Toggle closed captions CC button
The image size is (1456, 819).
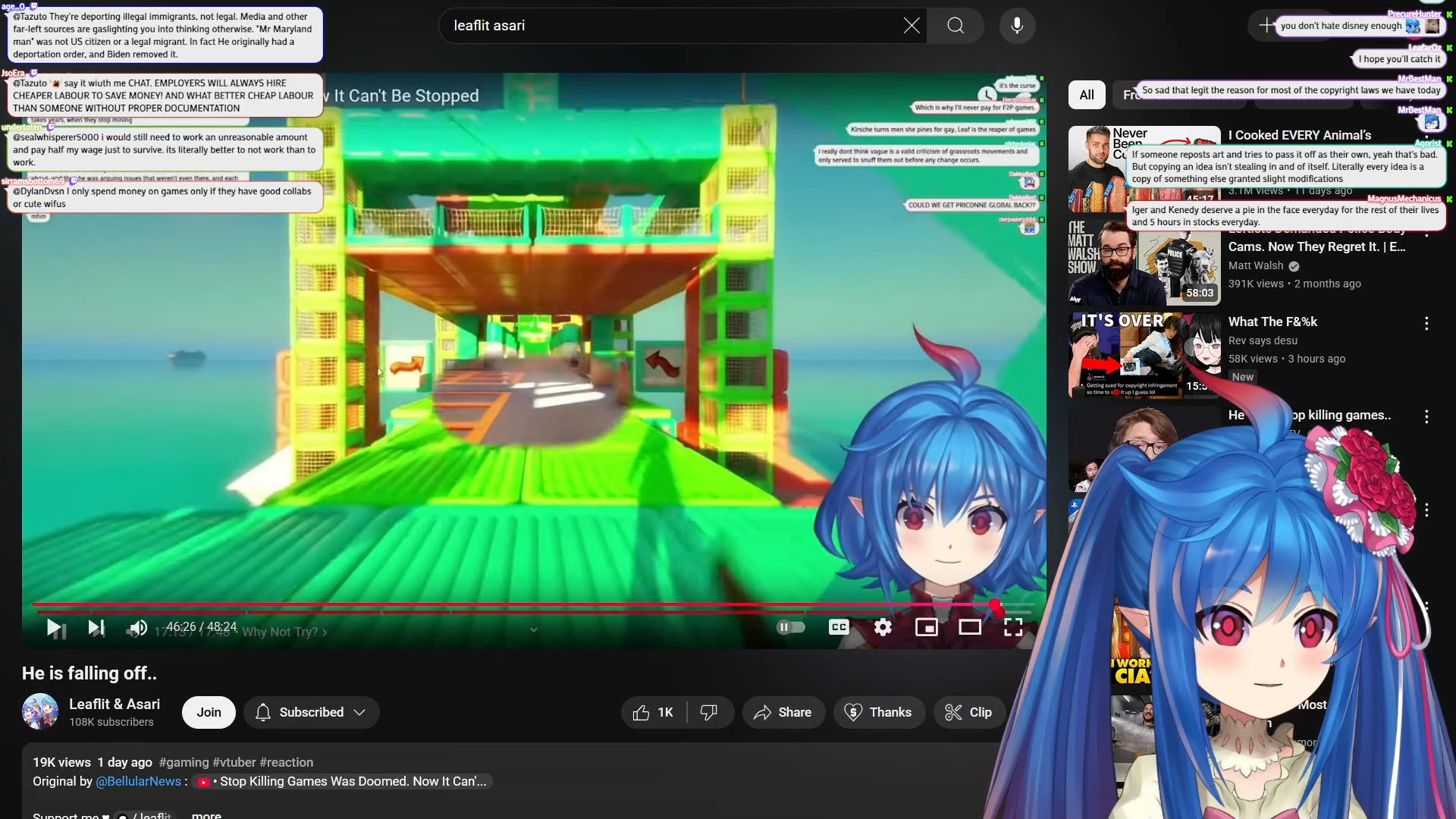[x=839, y=627]
